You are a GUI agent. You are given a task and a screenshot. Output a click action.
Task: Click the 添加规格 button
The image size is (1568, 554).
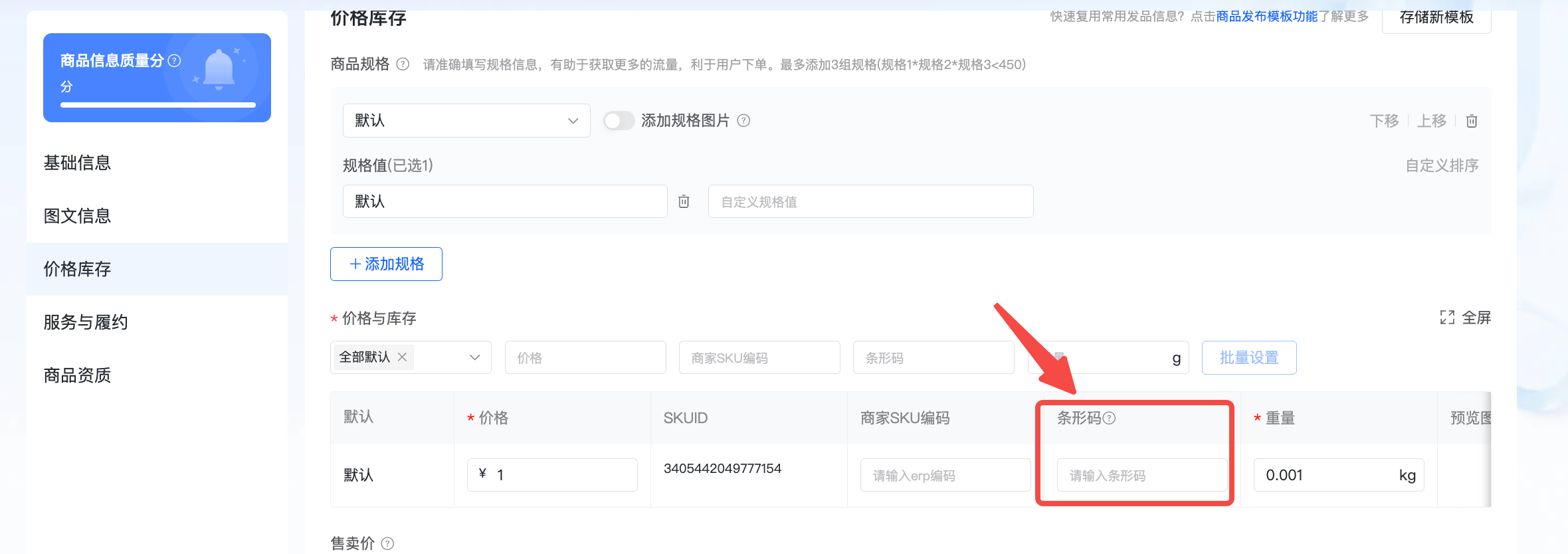tap(386, 264)
